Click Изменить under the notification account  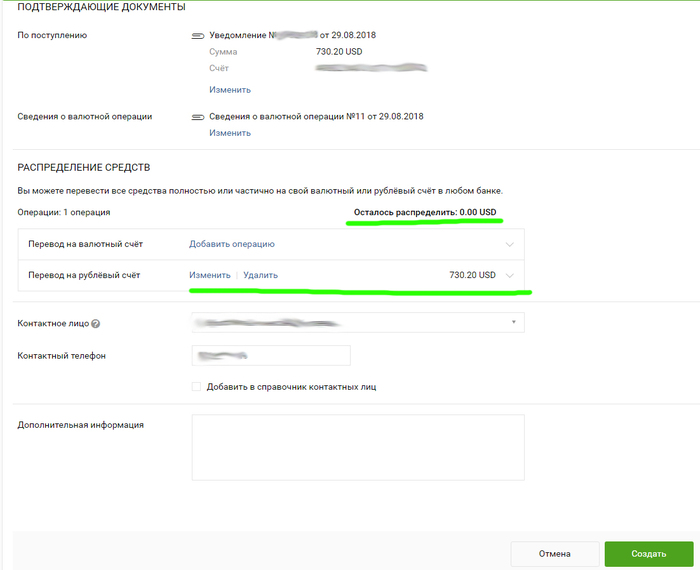pos(229,90)
